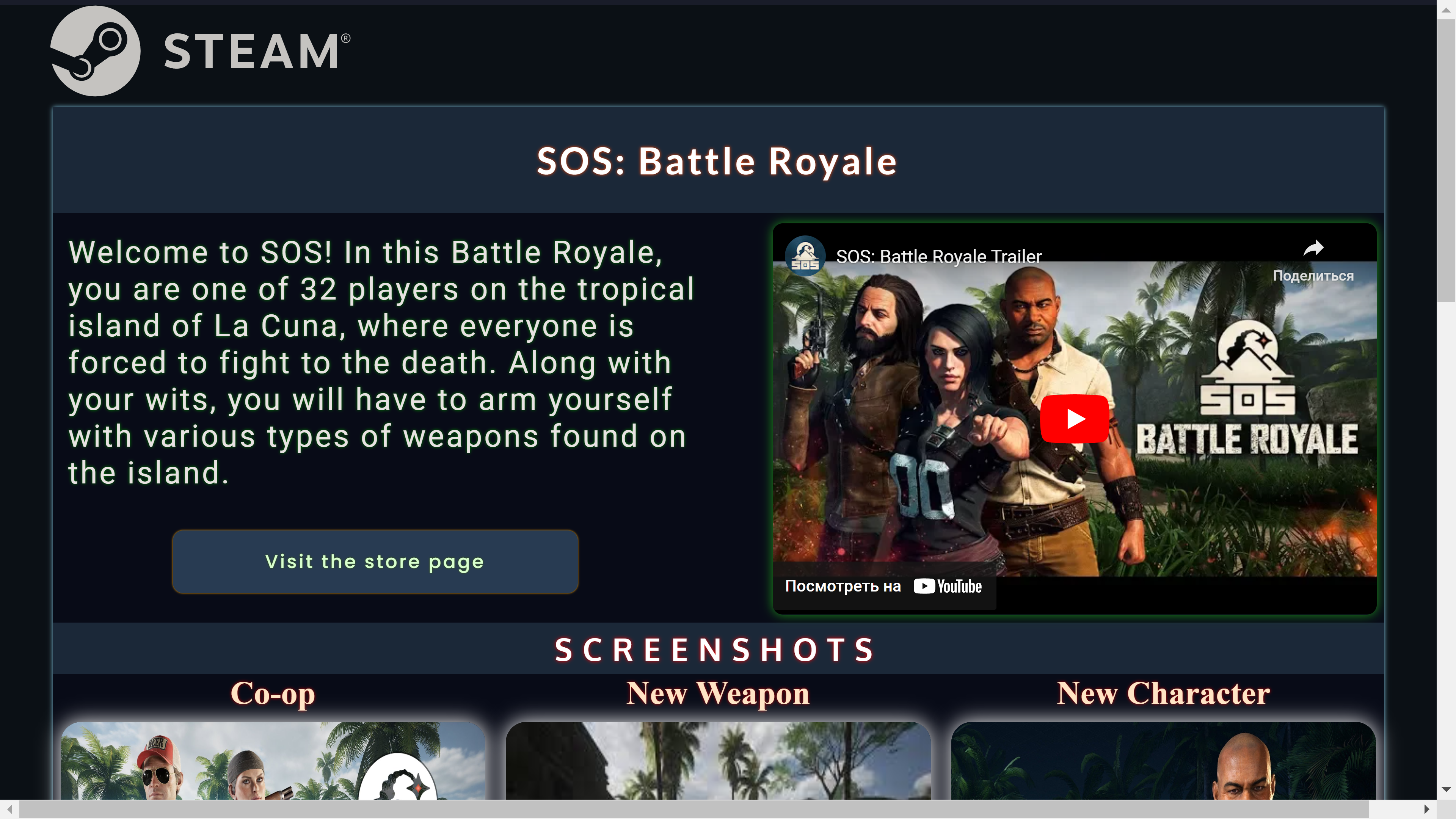Viewport: 1456px width, 819px height.
Task: Click the horizontal scrollbar left arrow
Action: point(9,810)
